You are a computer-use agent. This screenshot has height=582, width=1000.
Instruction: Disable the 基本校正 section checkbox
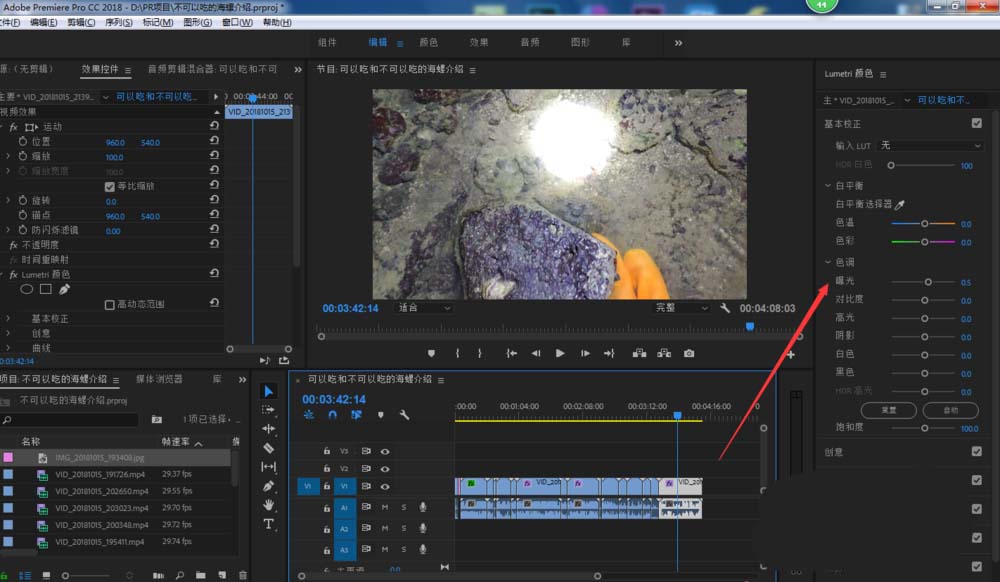point(976,123)
